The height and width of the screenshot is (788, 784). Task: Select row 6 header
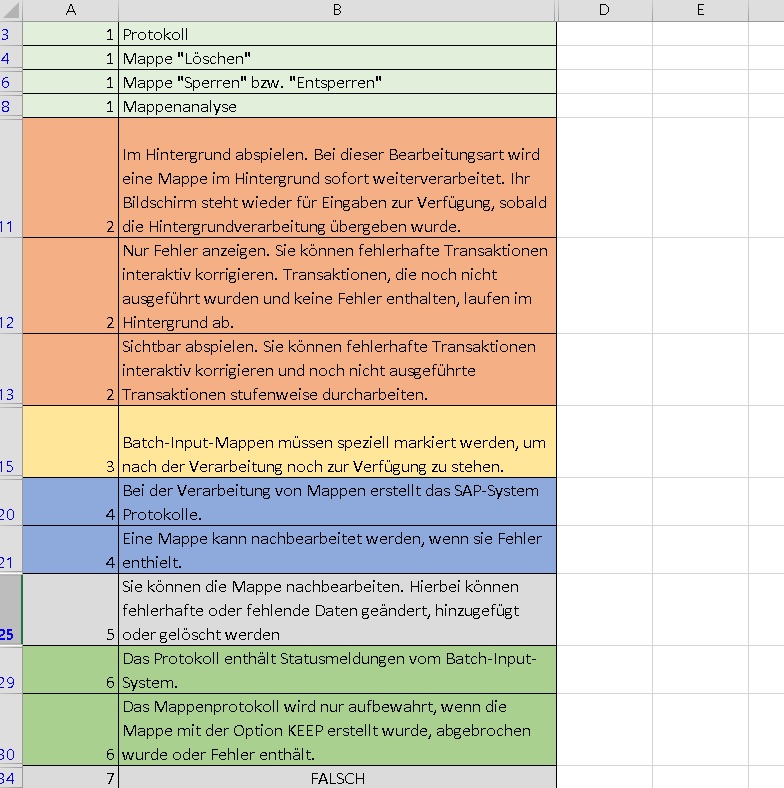pos(11,82)
